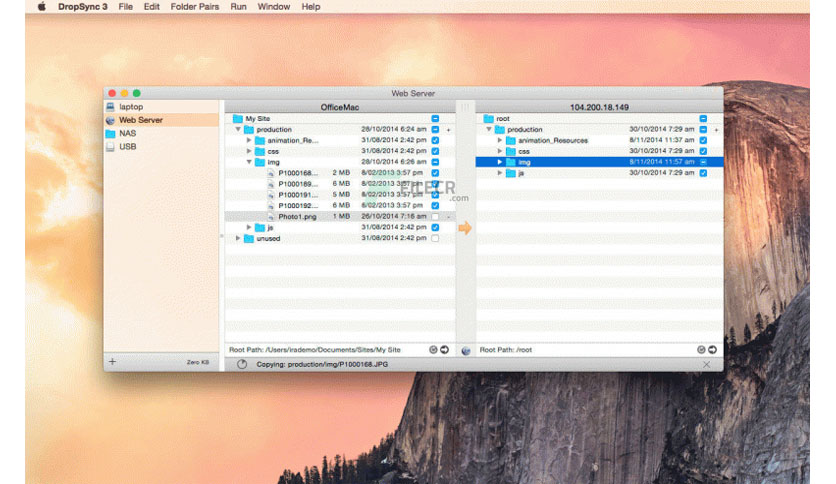Click the 104.200.18.149 column header
836x484 pixels.
(x=599, y=107)
